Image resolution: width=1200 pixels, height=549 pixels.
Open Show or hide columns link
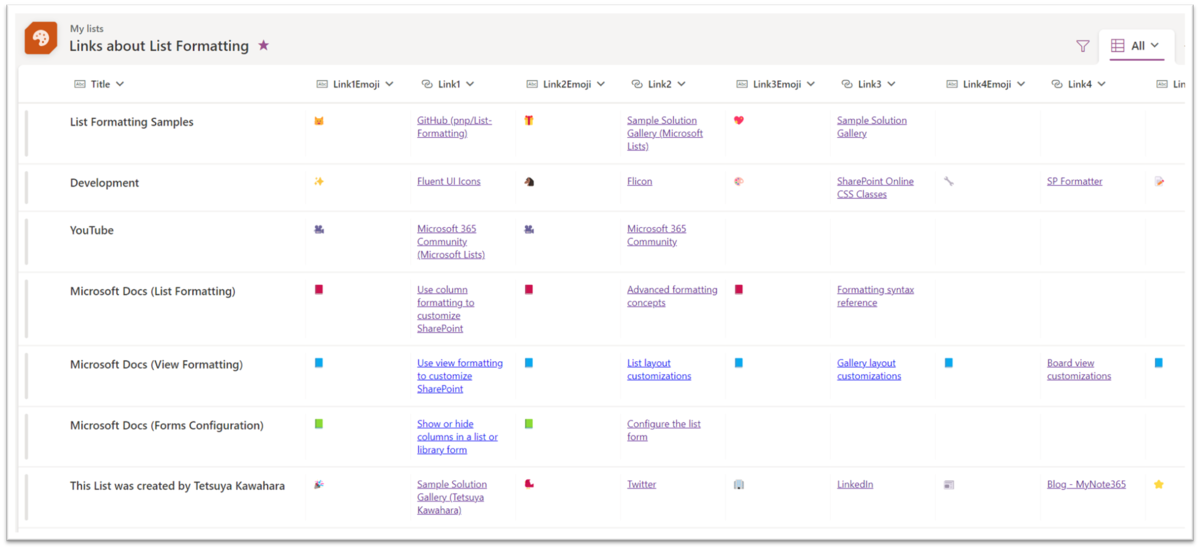pos(457,437)
